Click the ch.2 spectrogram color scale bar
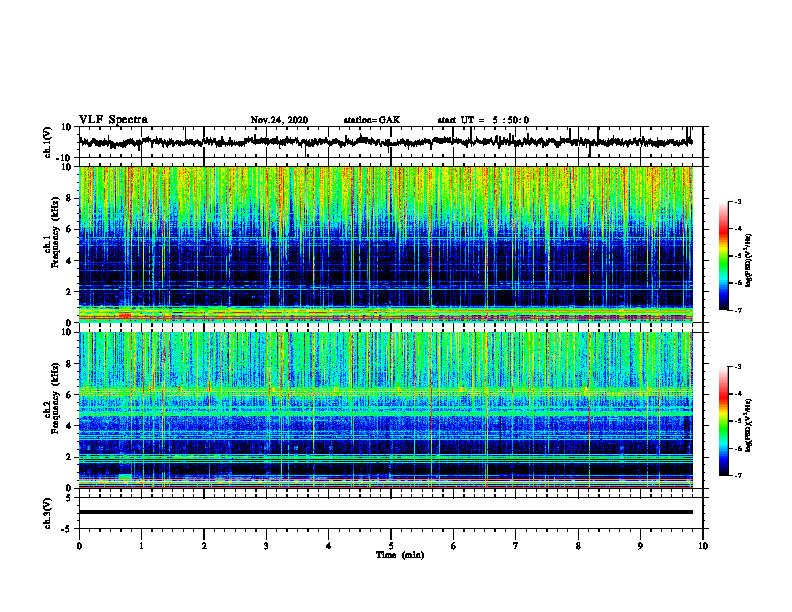The image size is (792, 612). (723, 421)
